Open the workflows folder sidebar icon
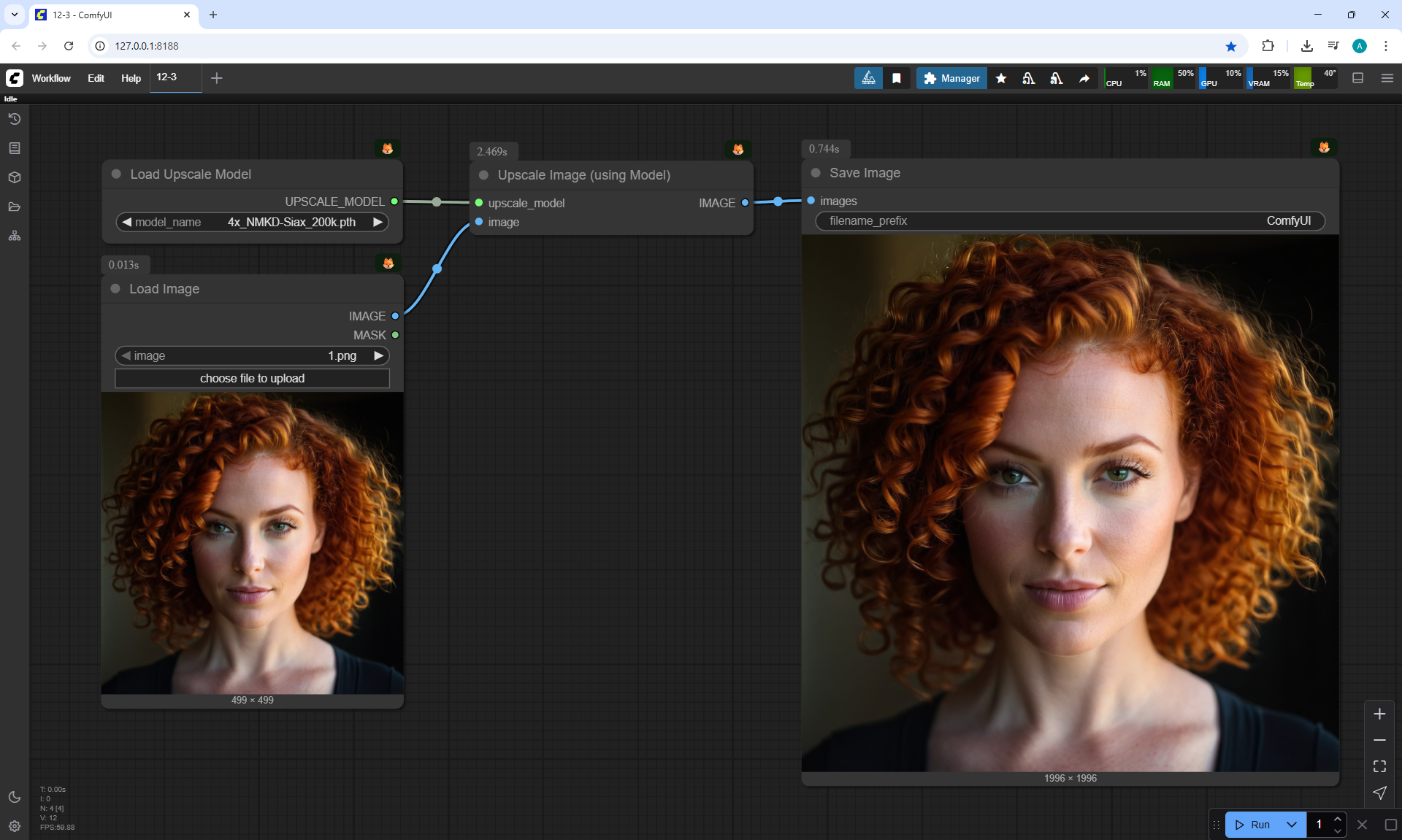1402x840 pixels. [15, 207]
